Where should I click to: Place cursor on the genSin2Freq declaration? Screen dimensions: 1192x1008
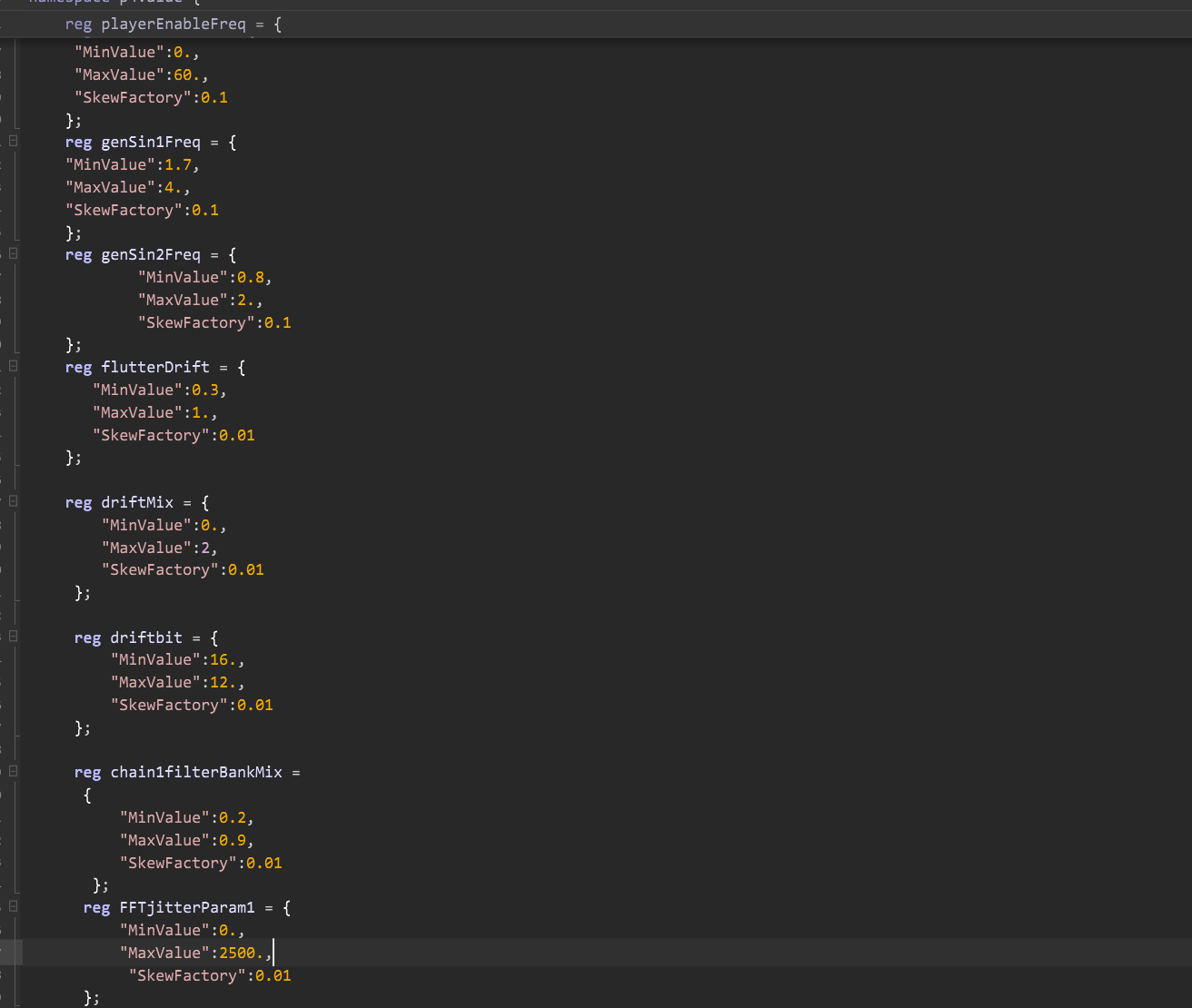coord(151,254)
